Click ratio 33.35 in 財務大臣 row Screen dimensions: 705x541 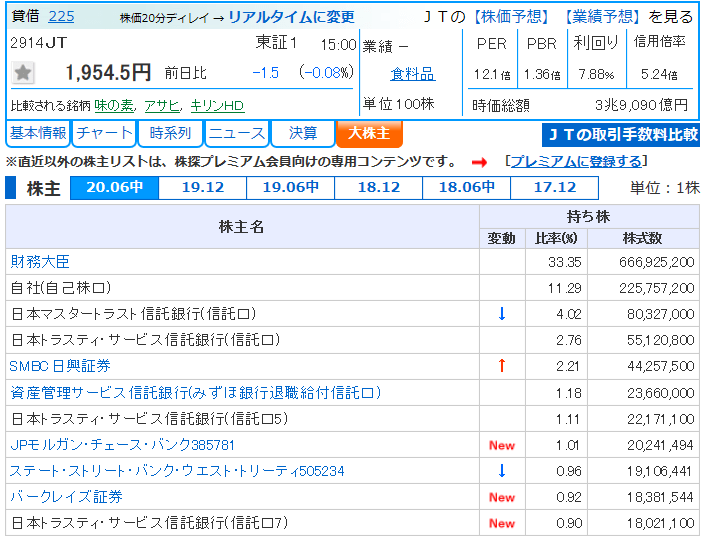[x=565, y=262]
